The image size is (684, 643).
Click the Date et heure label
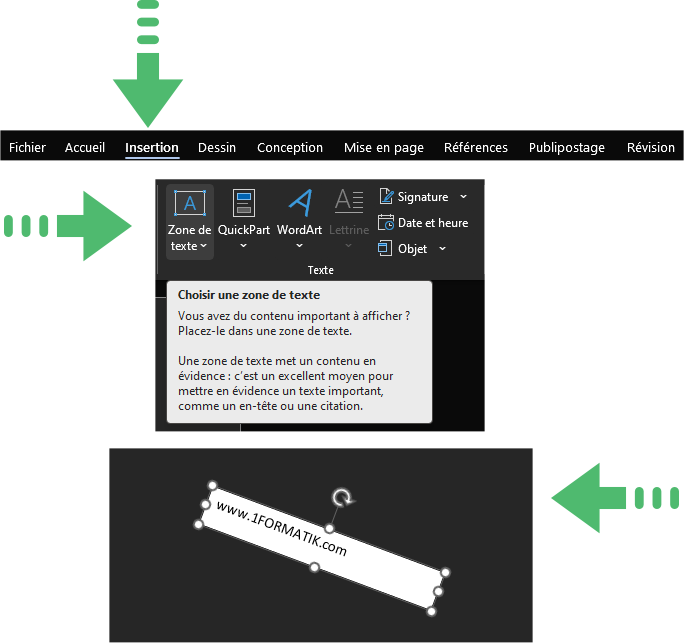click(433, 223)
